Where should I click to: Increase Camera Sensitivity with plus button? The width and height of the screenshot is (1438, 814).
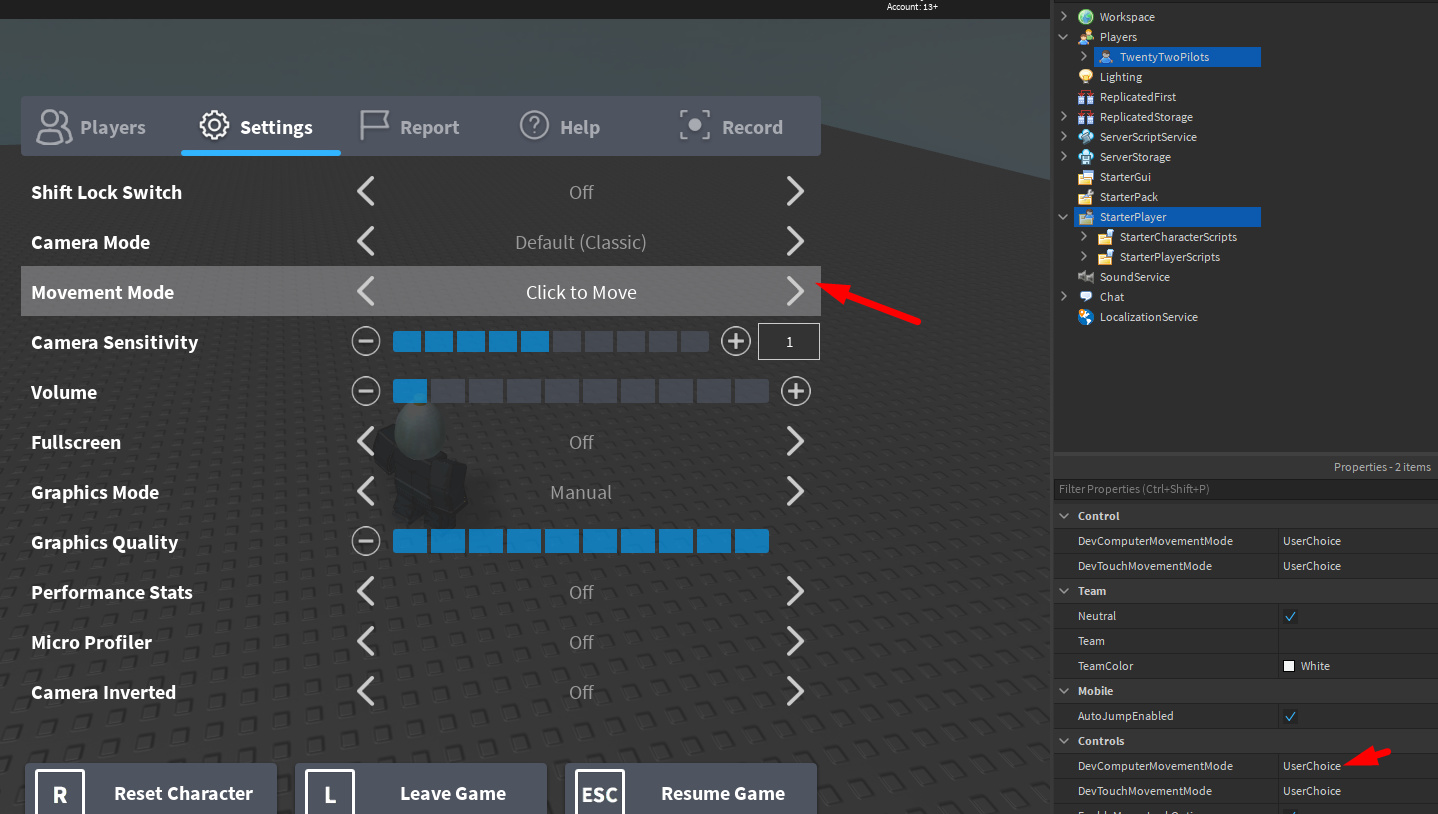pos(735,341)
